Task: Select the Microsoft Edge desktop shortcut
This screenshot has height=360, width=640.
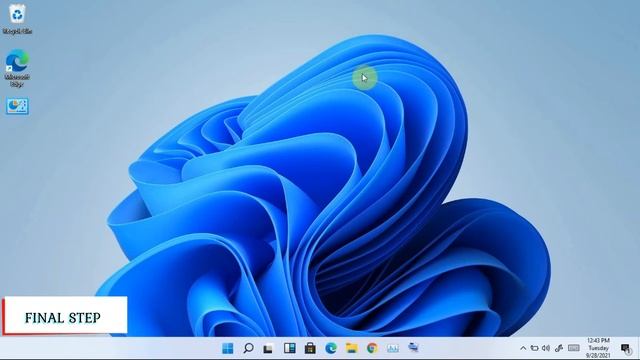Action: [x=17, y=68]
